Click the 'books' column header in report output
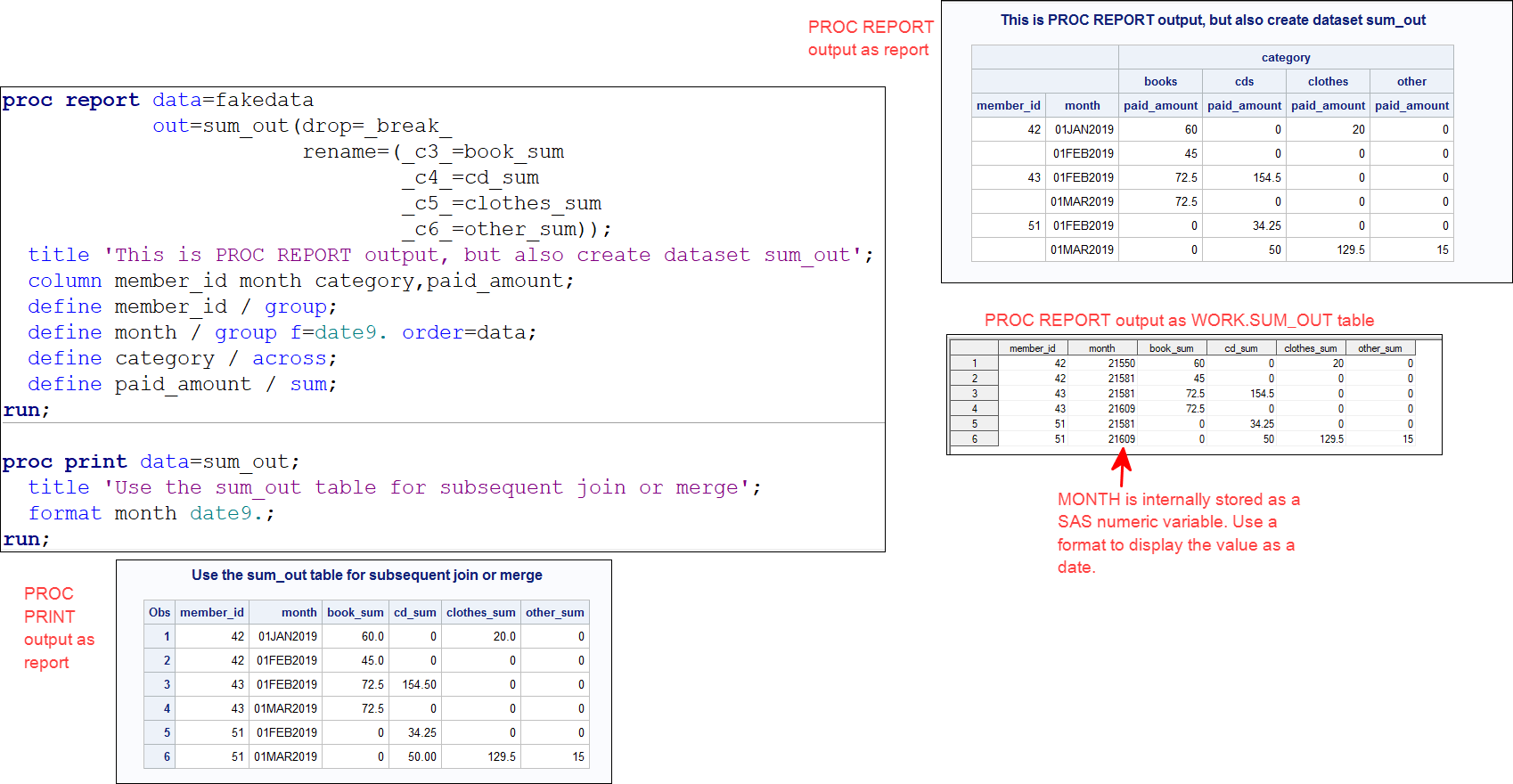Screen dimensions: 1513x784 click(x=1160, y=81)
